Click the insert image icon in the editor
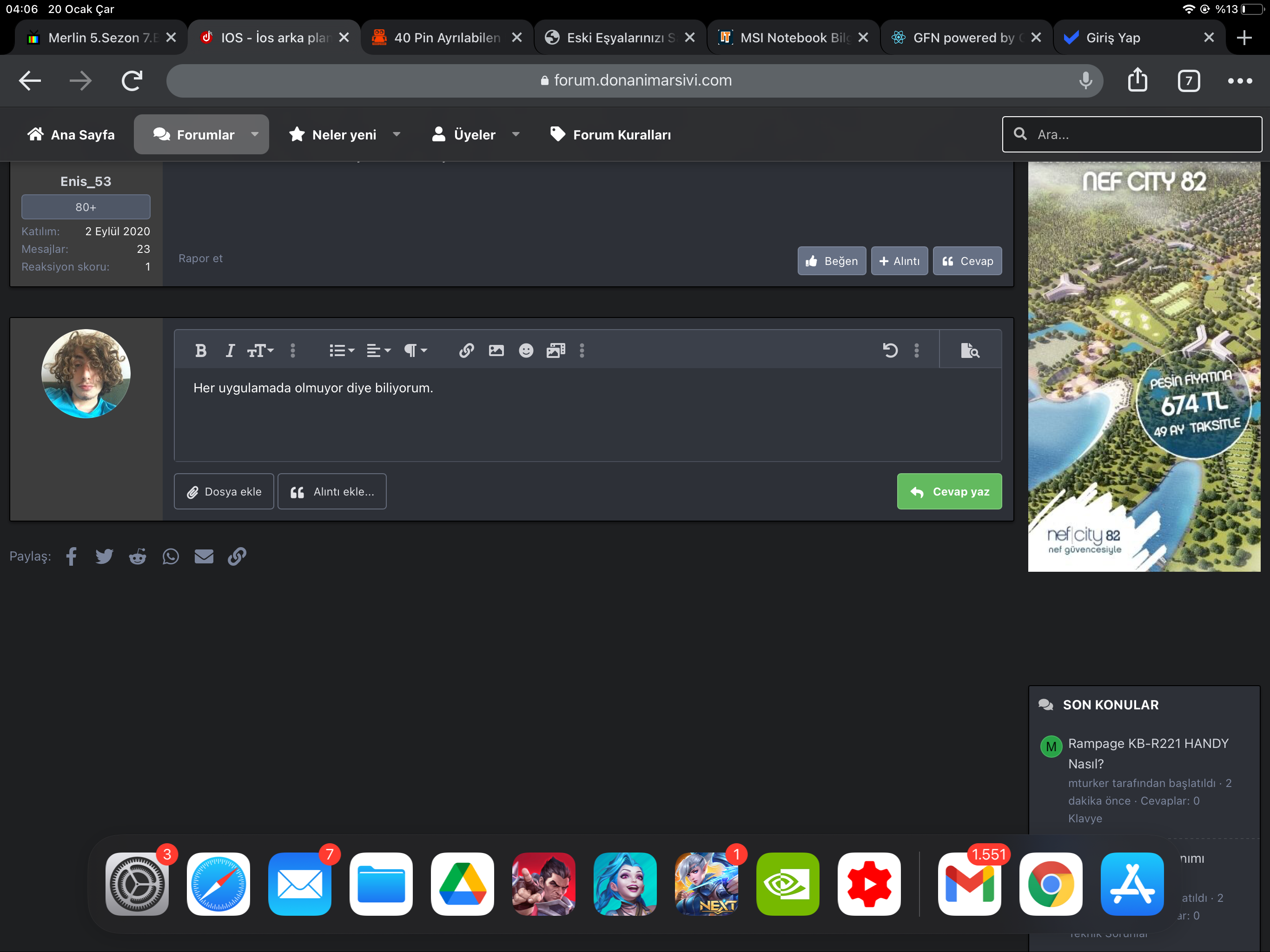Image resolution: width=1270 pixels, height=952 pixels. 496,351
